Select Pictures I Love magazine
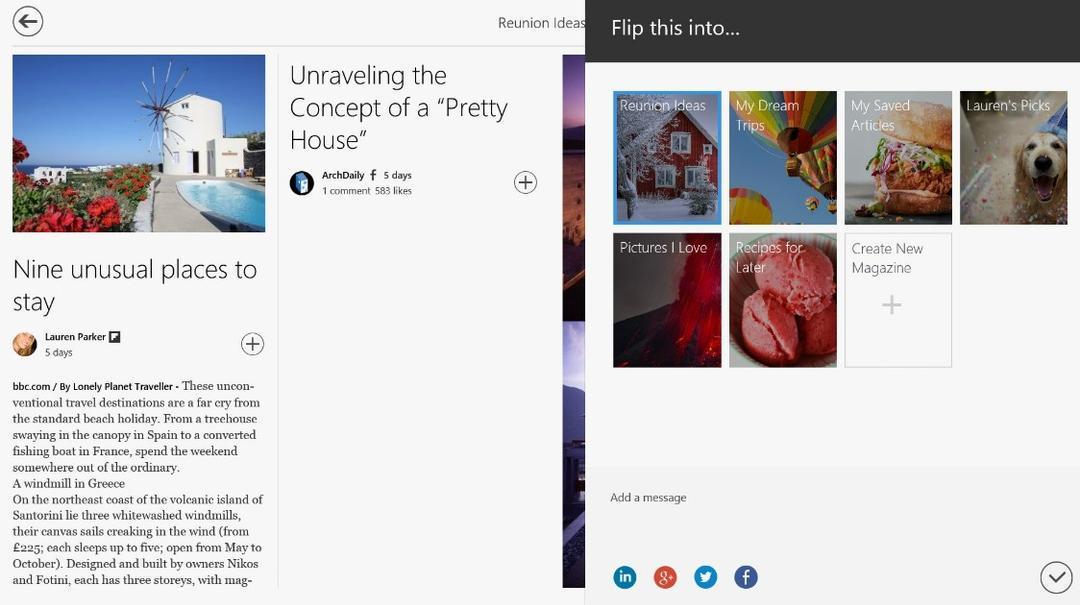Image resolution: width=1080 pixels, height=605 pixels. tap(667, 300)
